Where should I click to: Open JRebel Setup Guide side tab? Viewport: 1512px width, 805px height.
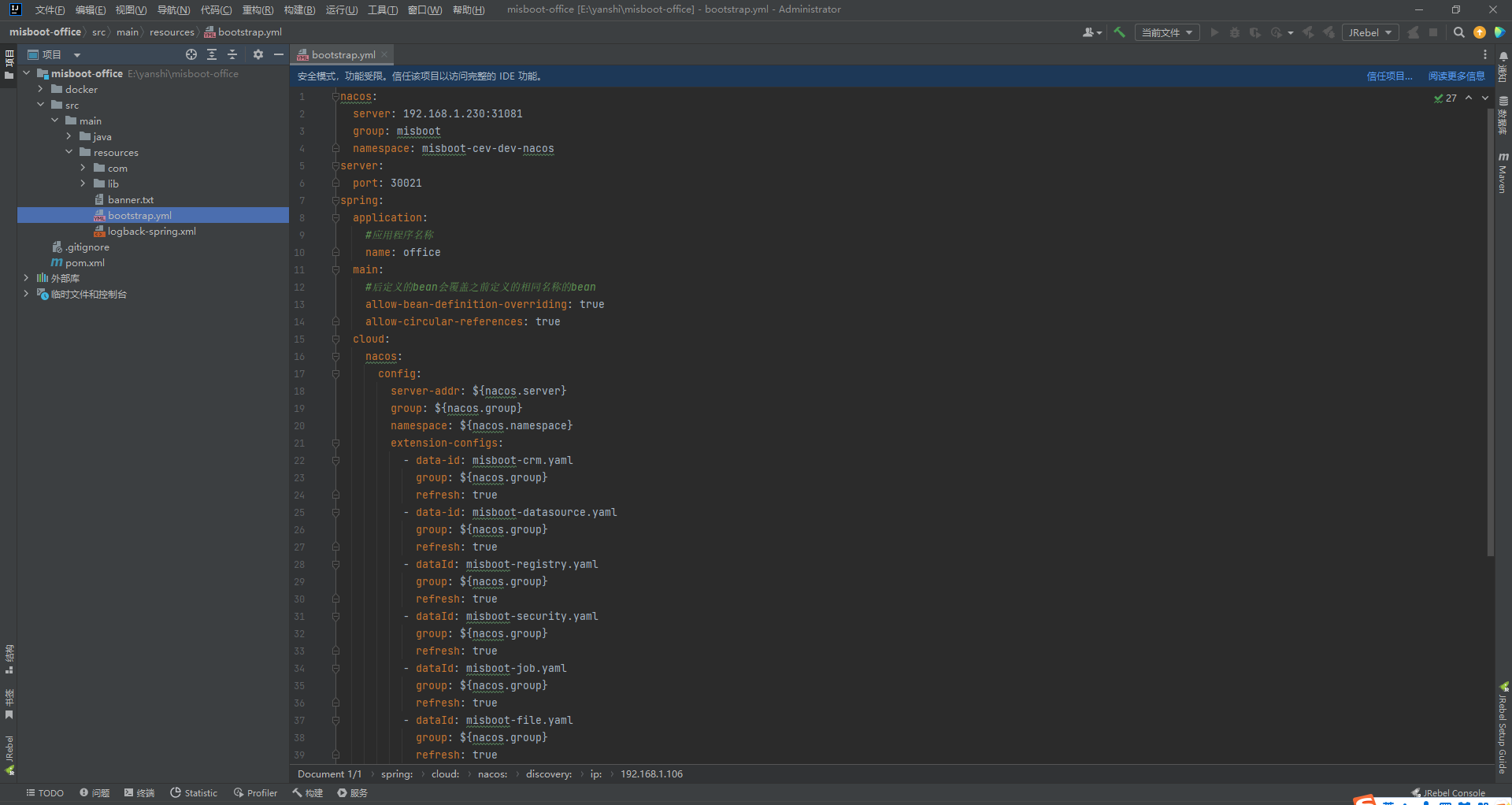(1503, 728)
